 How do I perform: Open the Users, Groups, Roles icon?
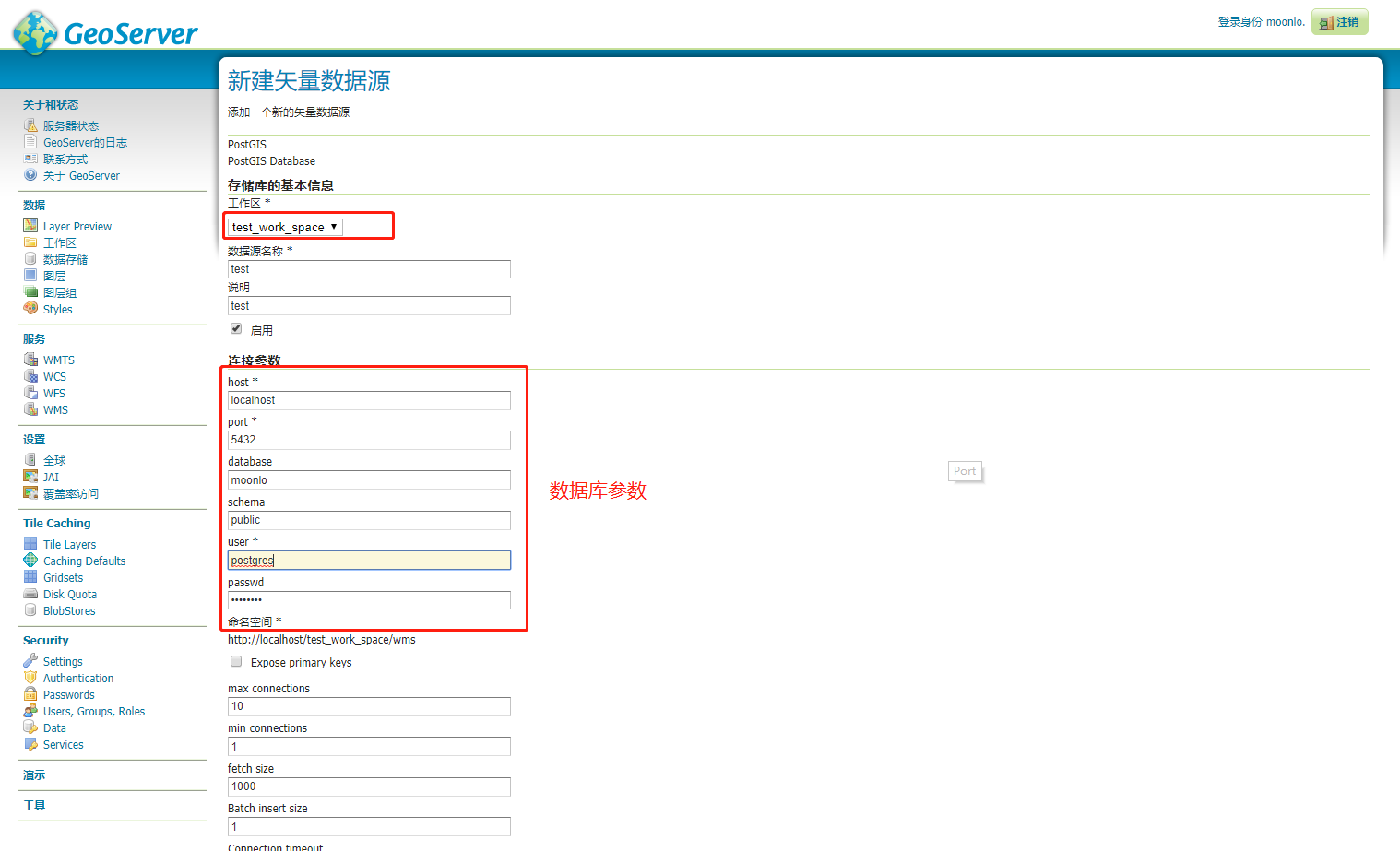point(30,711)
